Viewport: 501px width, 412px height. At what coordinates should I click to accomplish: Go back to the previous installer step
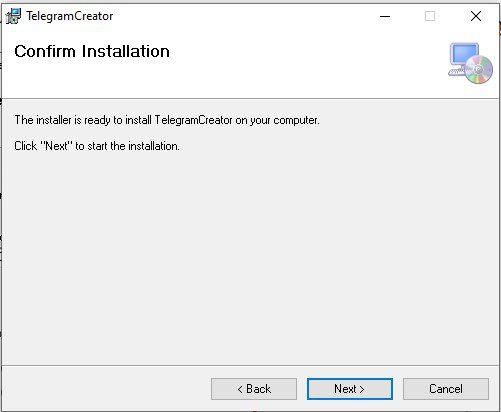[254, 389]
